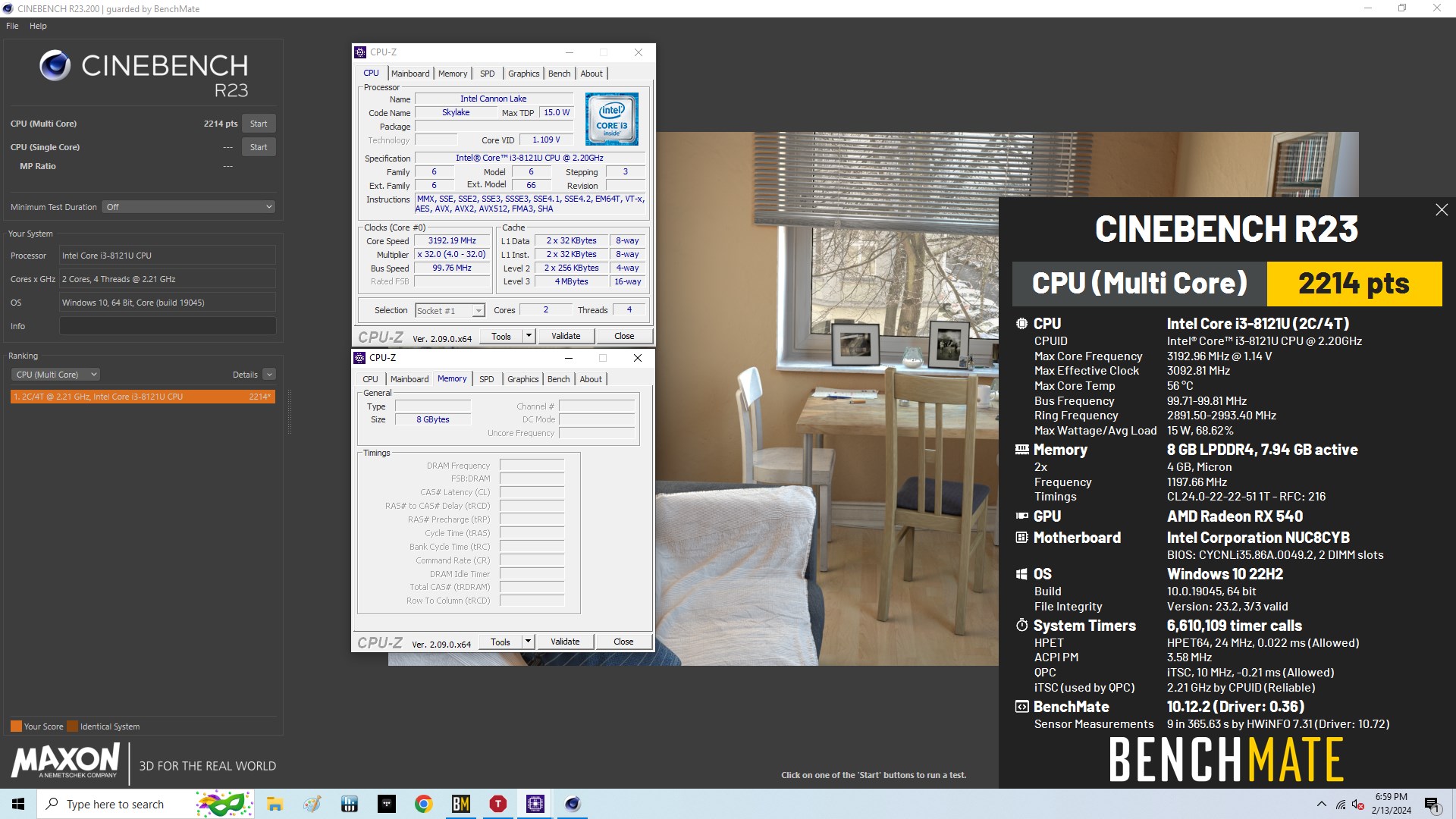Open the Minimum Test Duration dropdown
The width and height of the screenshot is (1456, 819).
pos(188,207)
